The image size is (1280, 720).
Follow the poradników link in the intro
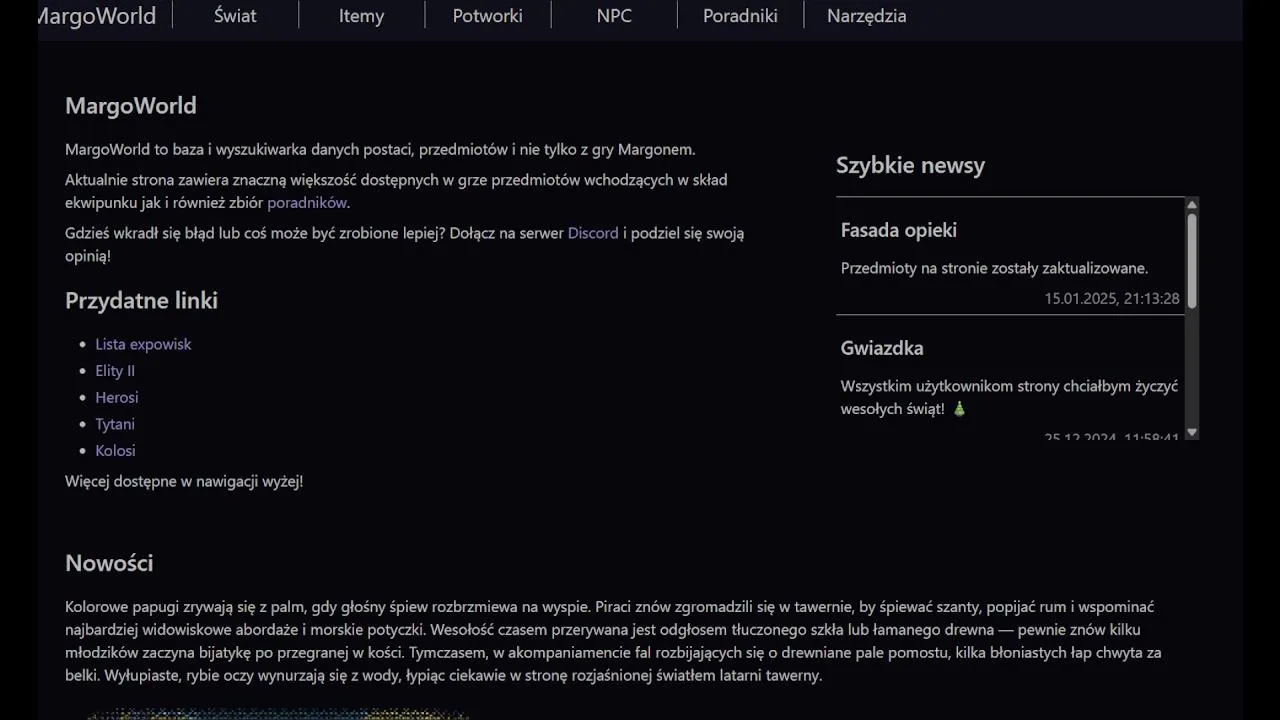tap(307, 203)
